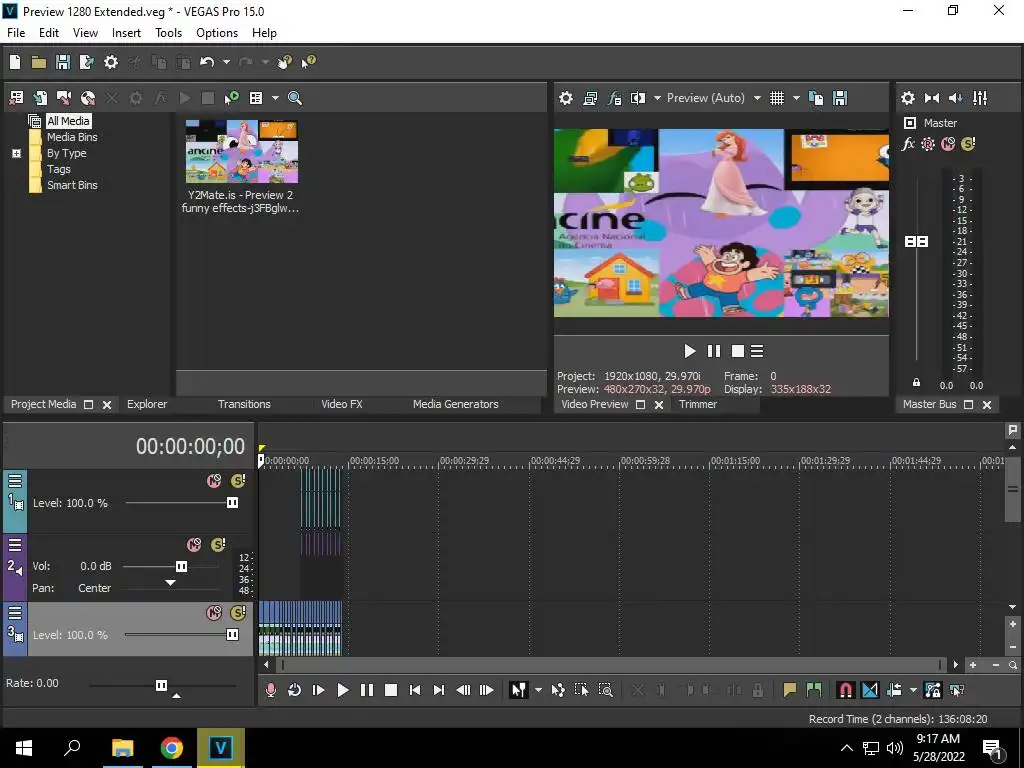Image resolution: width=1024 pixels, height=768 pixels.
Task: Open Master Bus audio properties gear
Action: point(908,98)
